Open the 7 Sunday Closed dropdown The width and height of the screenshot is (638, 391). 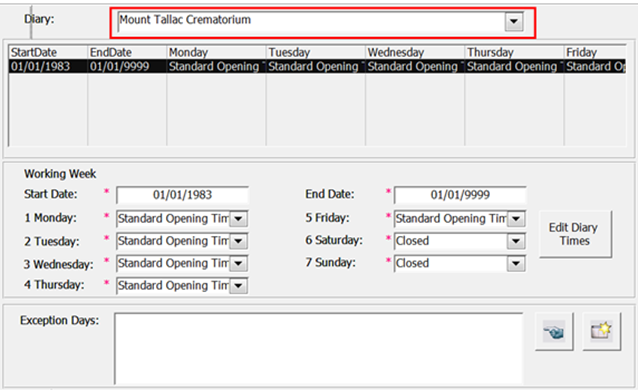516,264
